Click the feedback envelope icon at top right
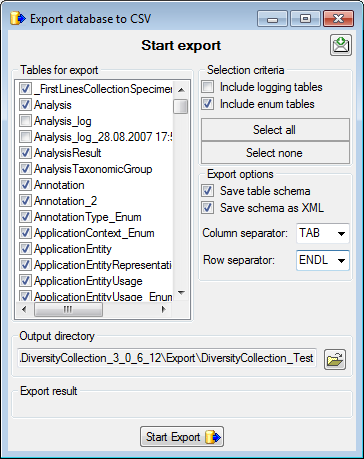This screenshot has height=459, width=364. (341, 45)
